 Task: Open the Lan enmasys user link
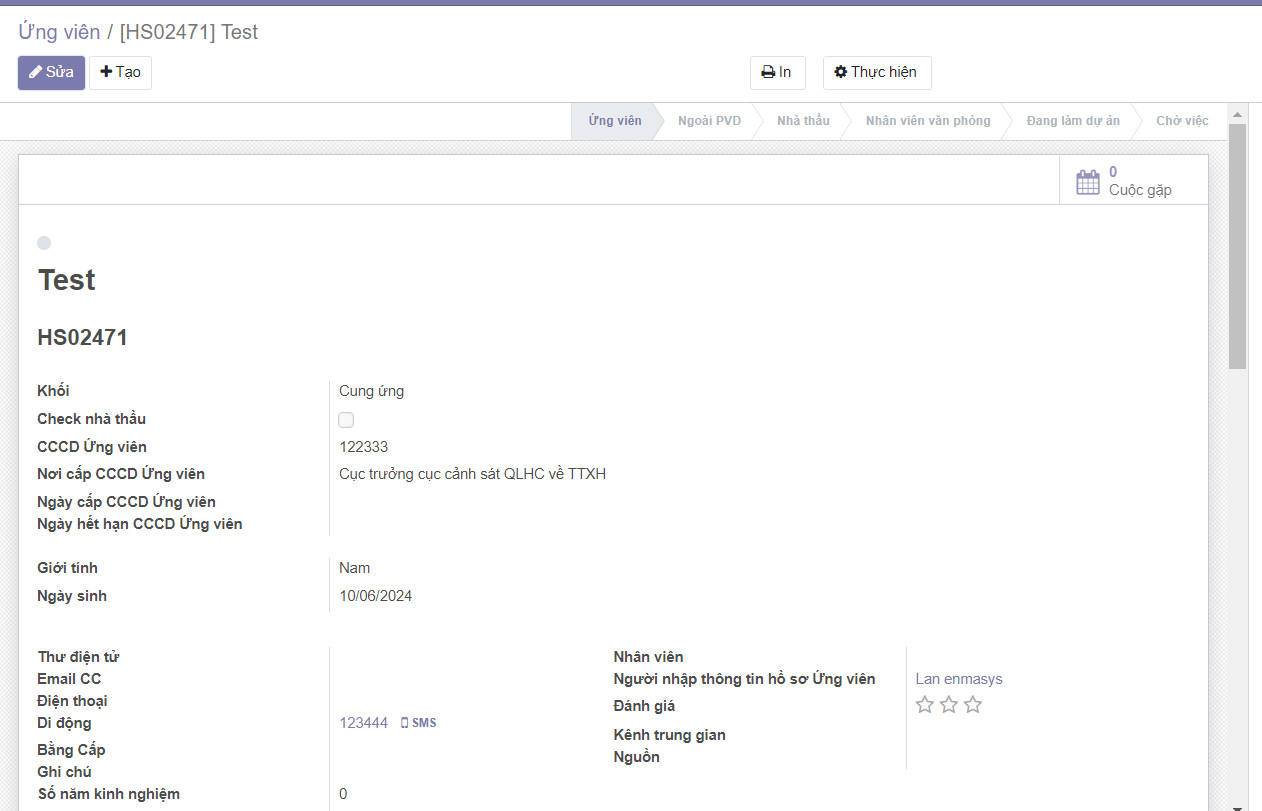(x=958, y=679)
